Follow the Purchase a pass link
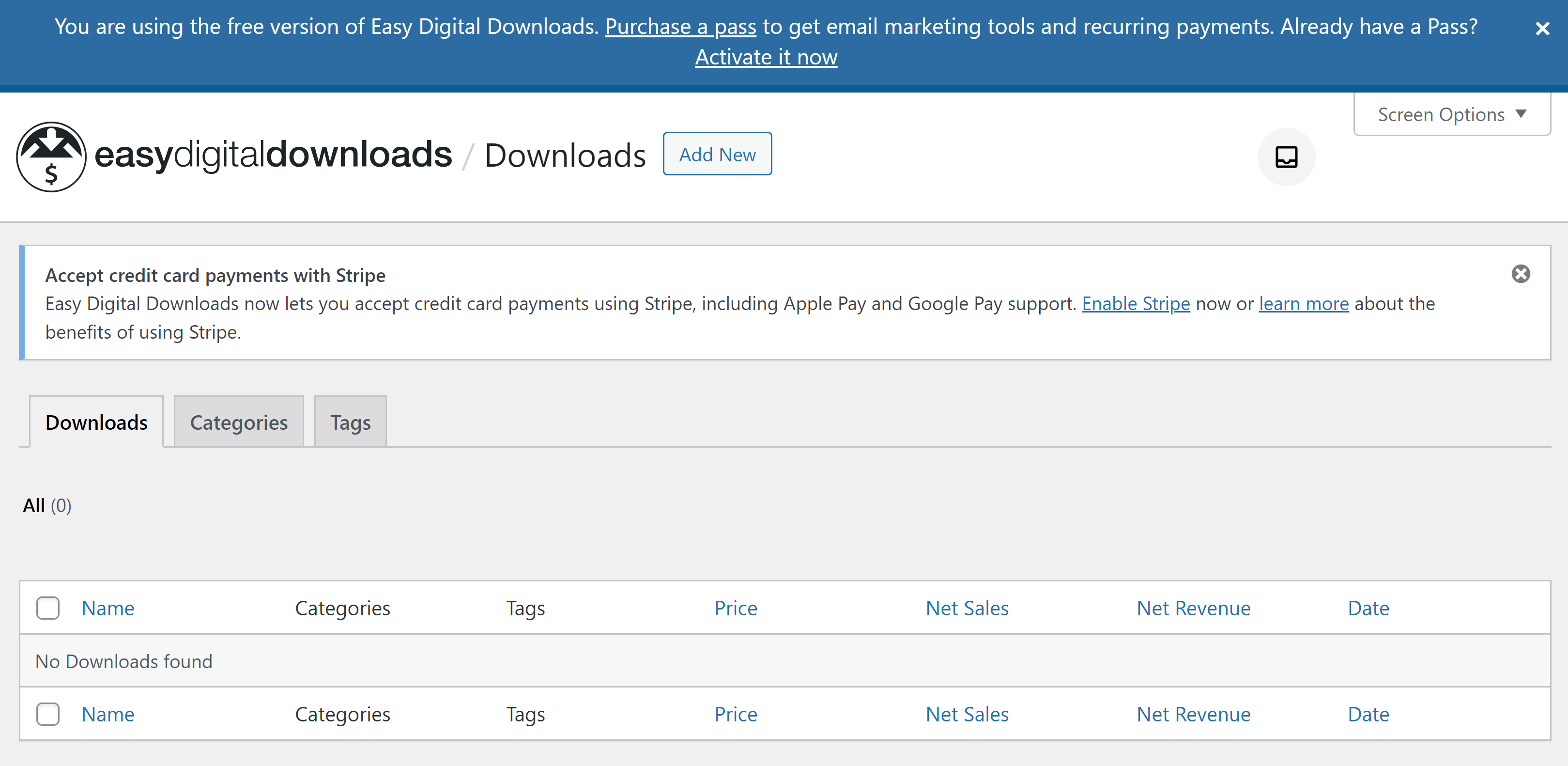 click(x=680, y=26)
